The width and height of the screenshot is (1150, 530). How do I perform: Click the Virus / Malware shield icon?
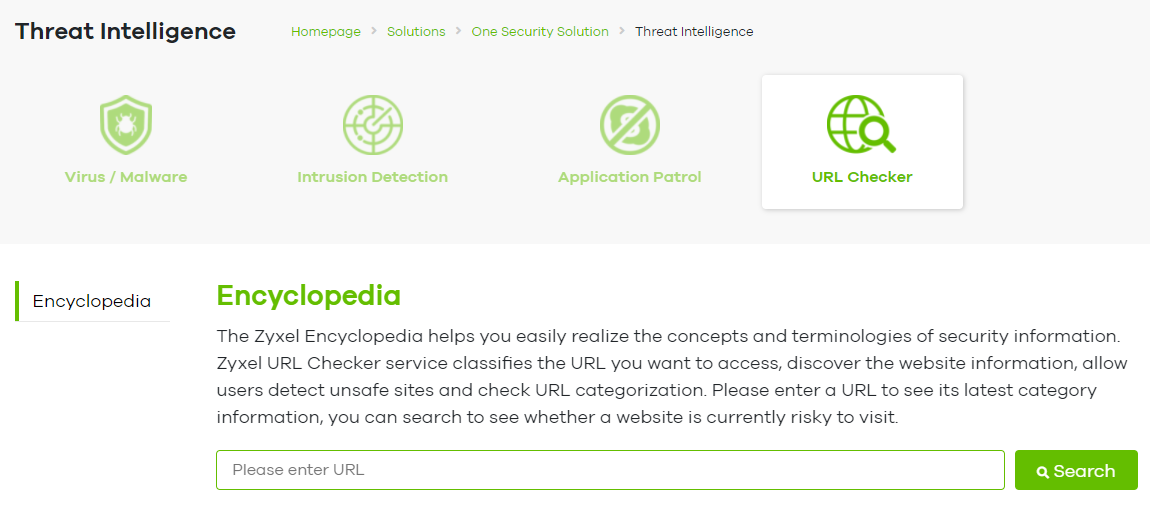pyautogui.click(x=125, y=125)
